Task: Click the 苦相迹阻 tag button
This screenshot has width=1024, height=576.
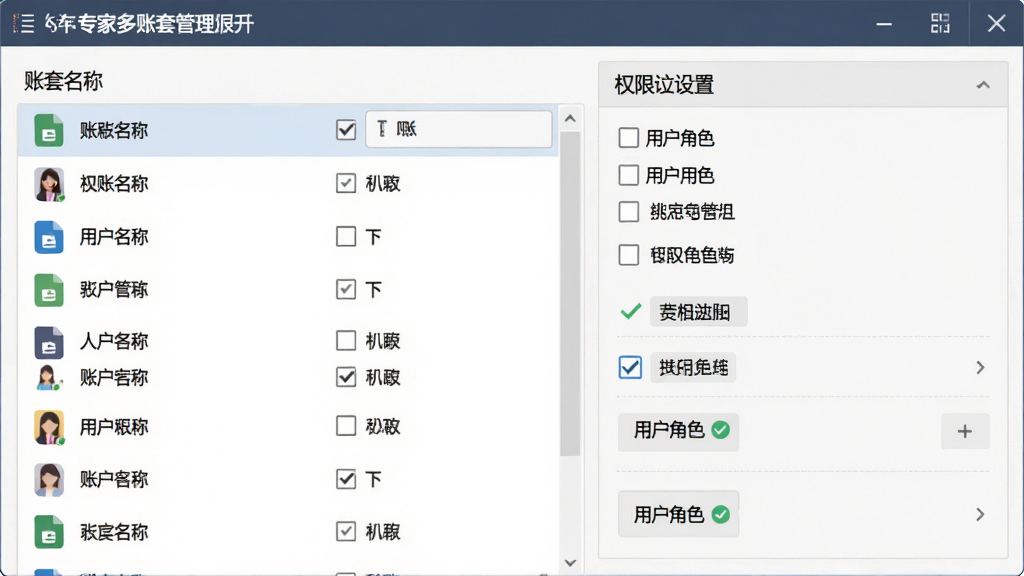Action: pos(698,312)
